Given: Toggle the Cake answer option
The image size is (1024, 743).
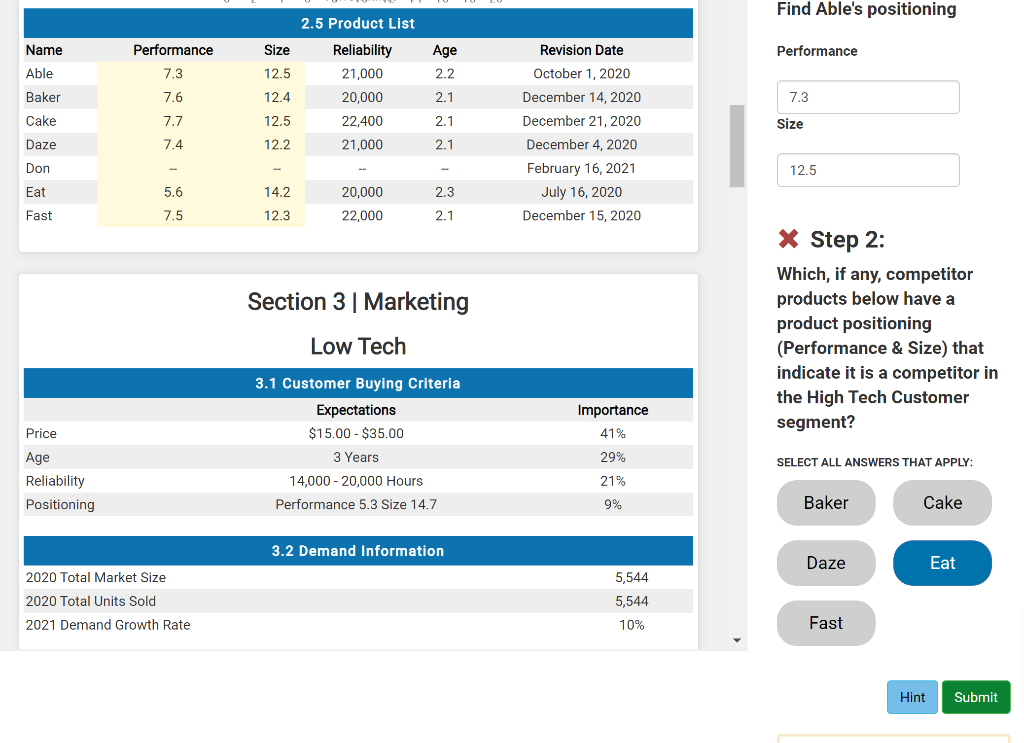Looking at the screenshot, I should point(942,502).
